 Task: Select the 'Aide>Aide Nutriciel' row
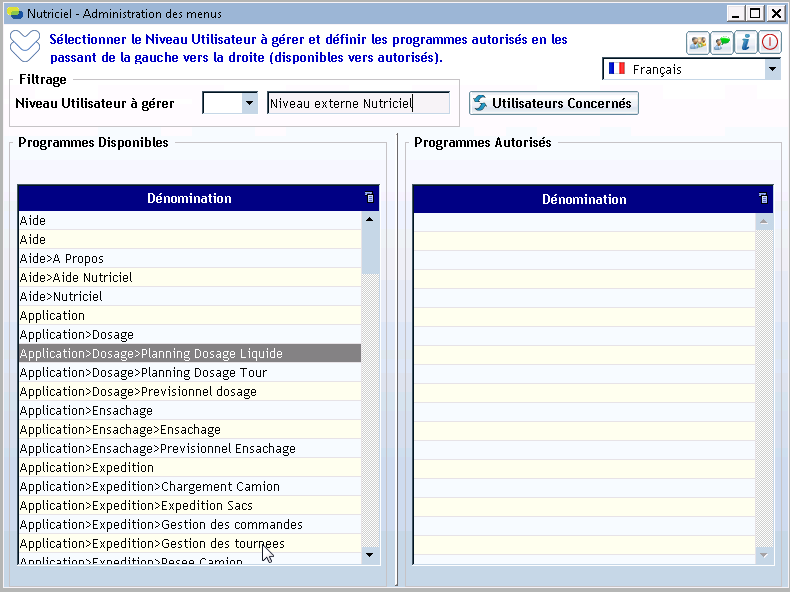(189, 278)
